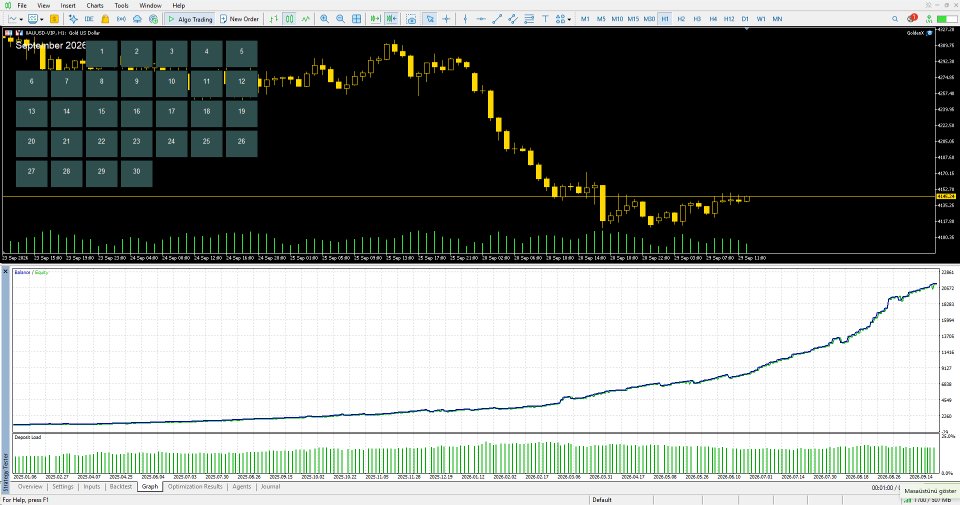960x505 pixels.
Task: Select the trendline drawing tool
Action: pos(497,19)
